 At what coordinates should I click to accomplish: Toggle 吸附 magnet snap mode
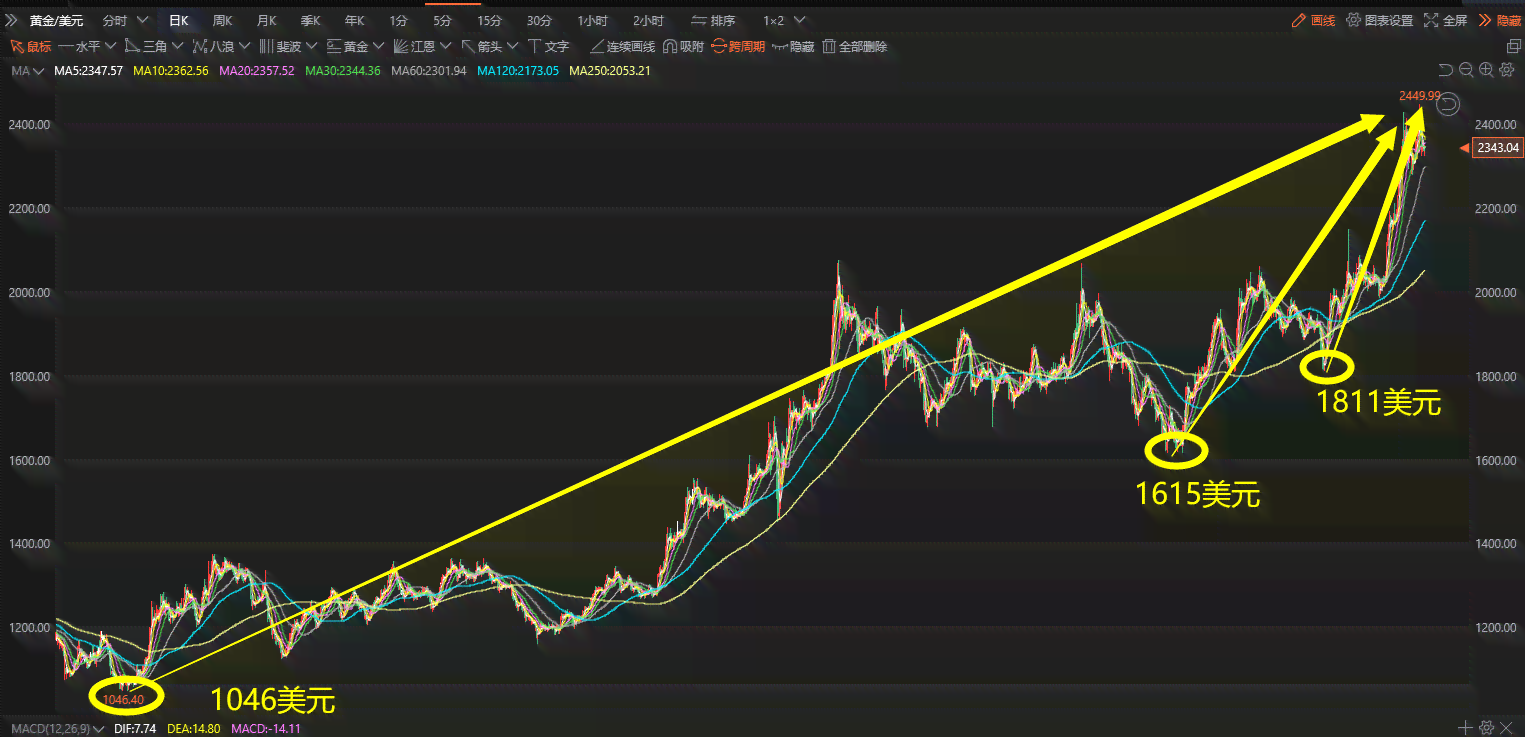pyautogui.click(x=684, y=46)
